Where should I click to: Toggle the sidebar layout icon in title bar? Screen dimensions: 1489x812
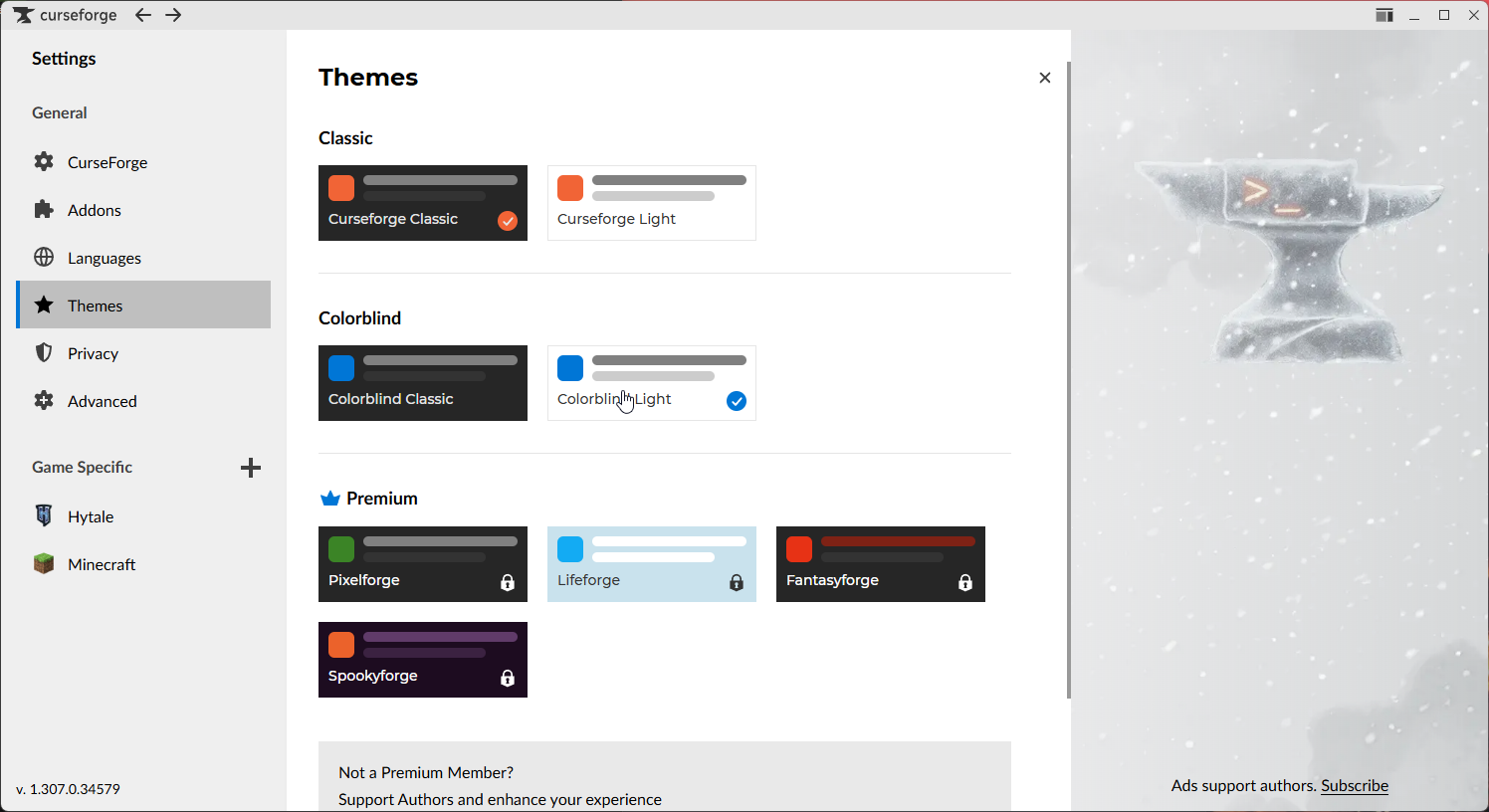pyautogui.click(x=1384, y=15)
